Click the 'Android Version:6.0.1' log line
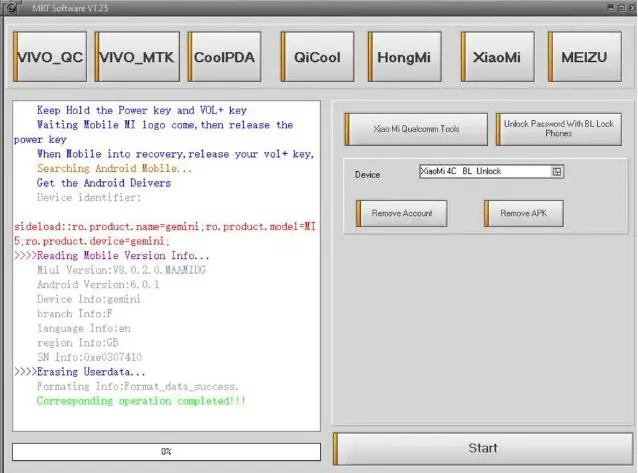The width and height of the screenshot is (638, 473). (98, 285)
